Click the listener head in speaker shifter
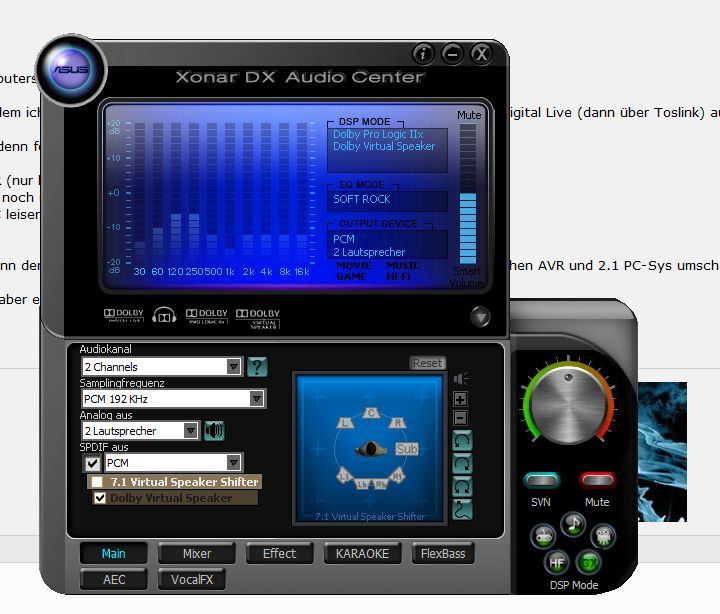The width and height of the screenshot is (720, 614). pos(371,449)
